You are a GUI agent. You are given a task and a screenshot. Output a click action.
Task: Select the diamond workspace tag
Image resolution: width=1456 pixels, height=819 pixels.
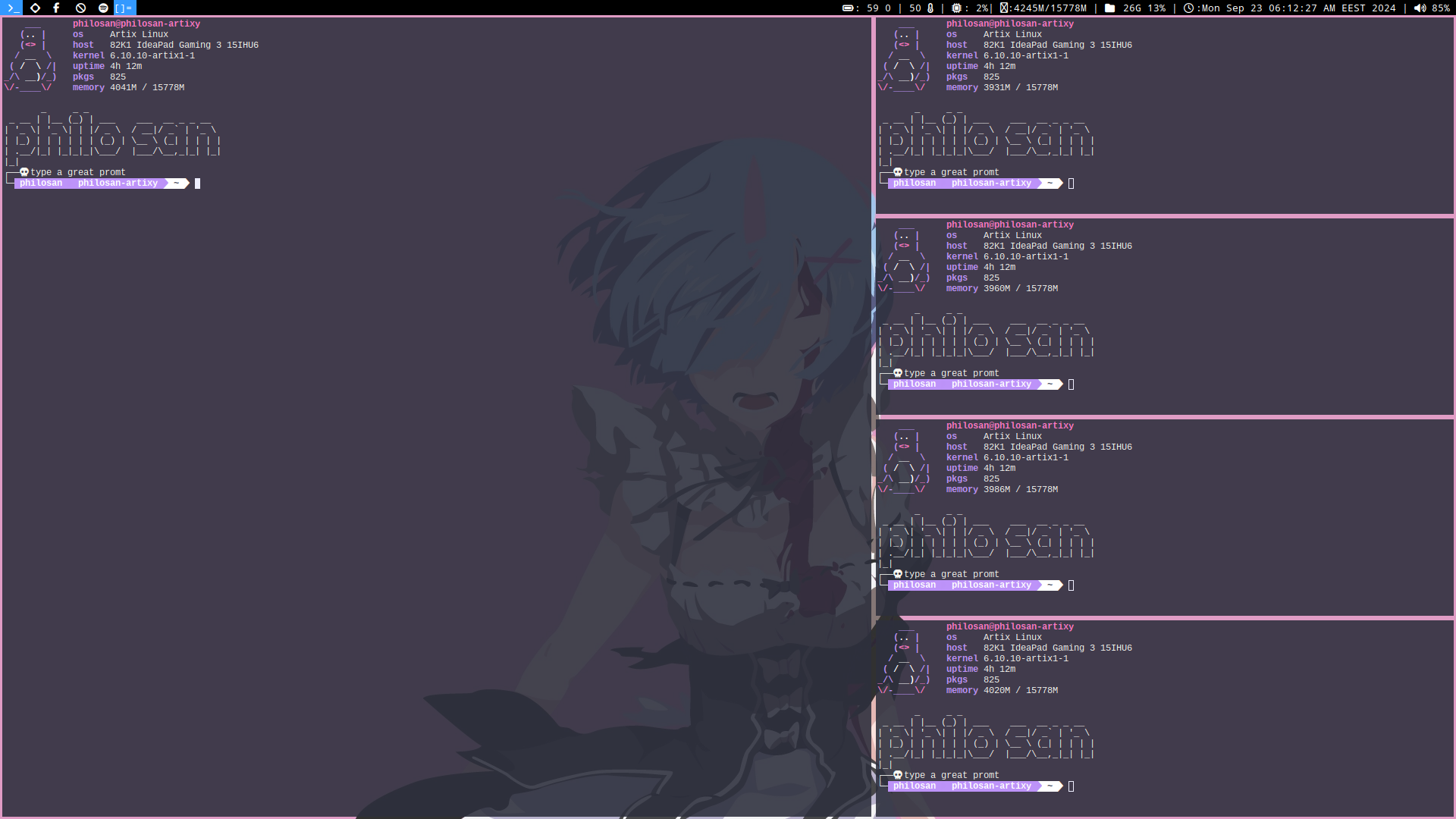35,8
